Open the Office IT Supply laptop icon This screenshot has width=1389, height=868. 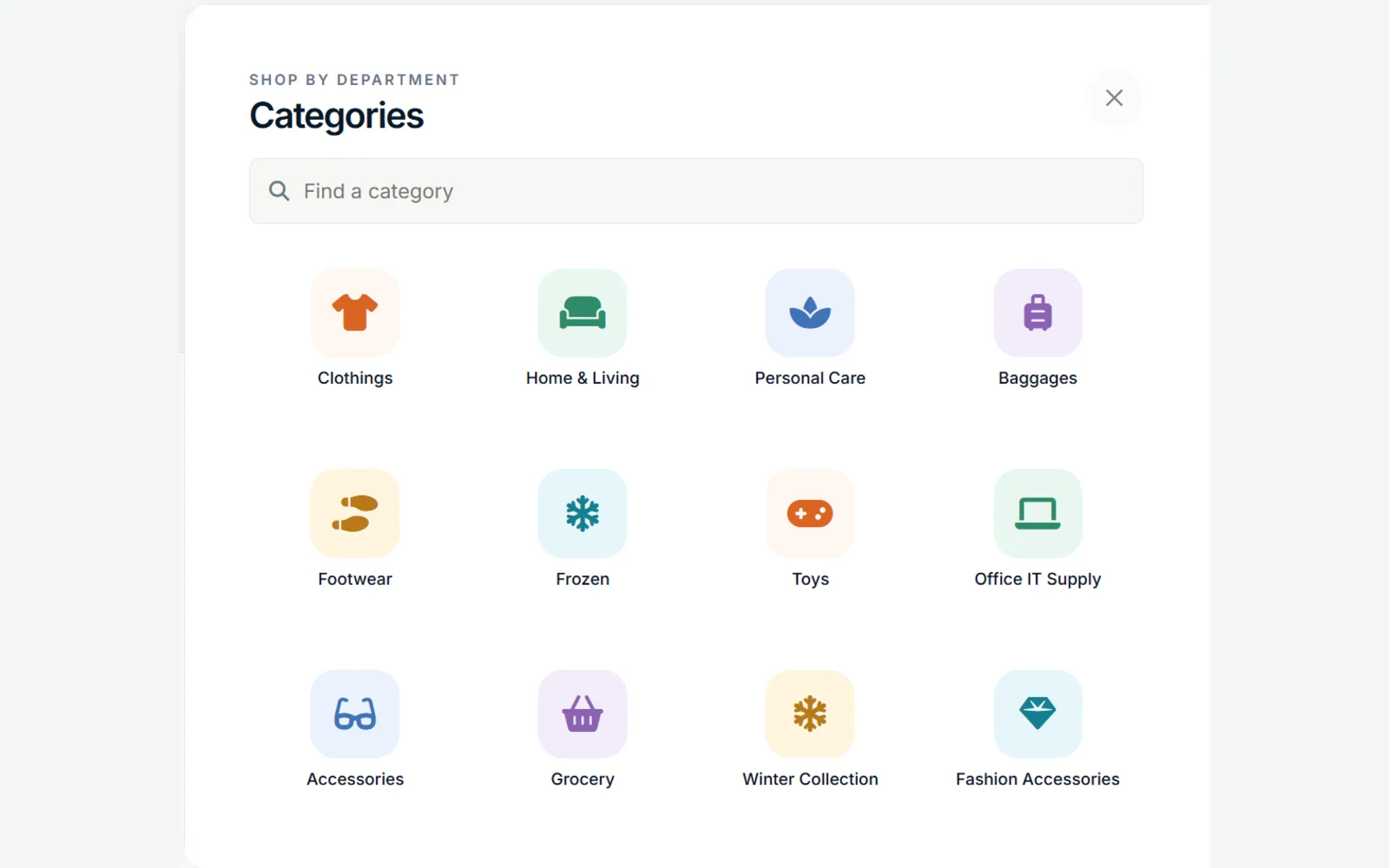1037,513
